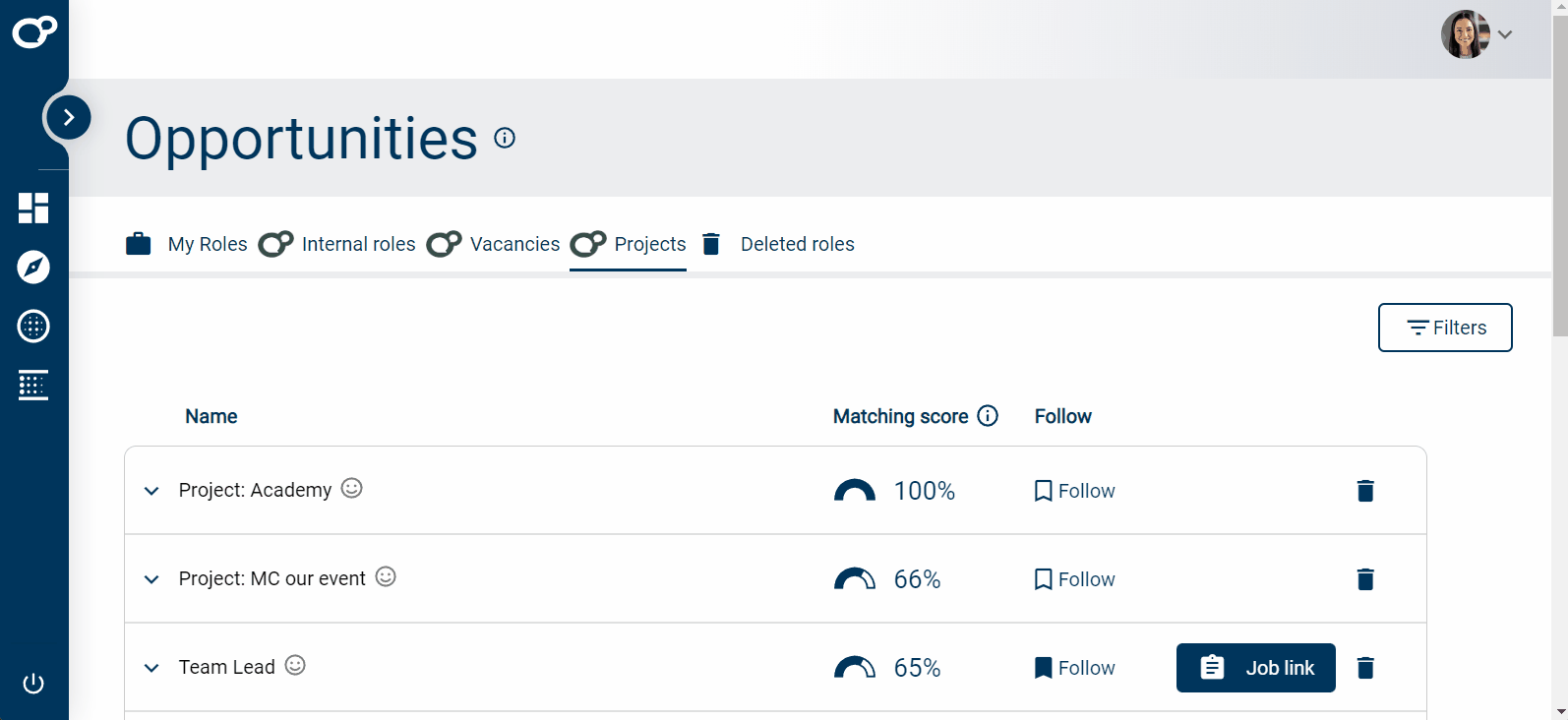Open the dashboard icon in sidebar
The width and height of the screenshot is (1568, 720).
(x=33, y=208)
